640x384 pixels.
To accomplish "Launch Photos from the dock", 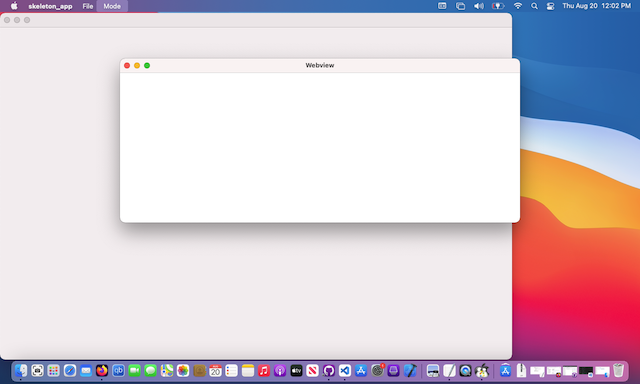I will (183, 371).
